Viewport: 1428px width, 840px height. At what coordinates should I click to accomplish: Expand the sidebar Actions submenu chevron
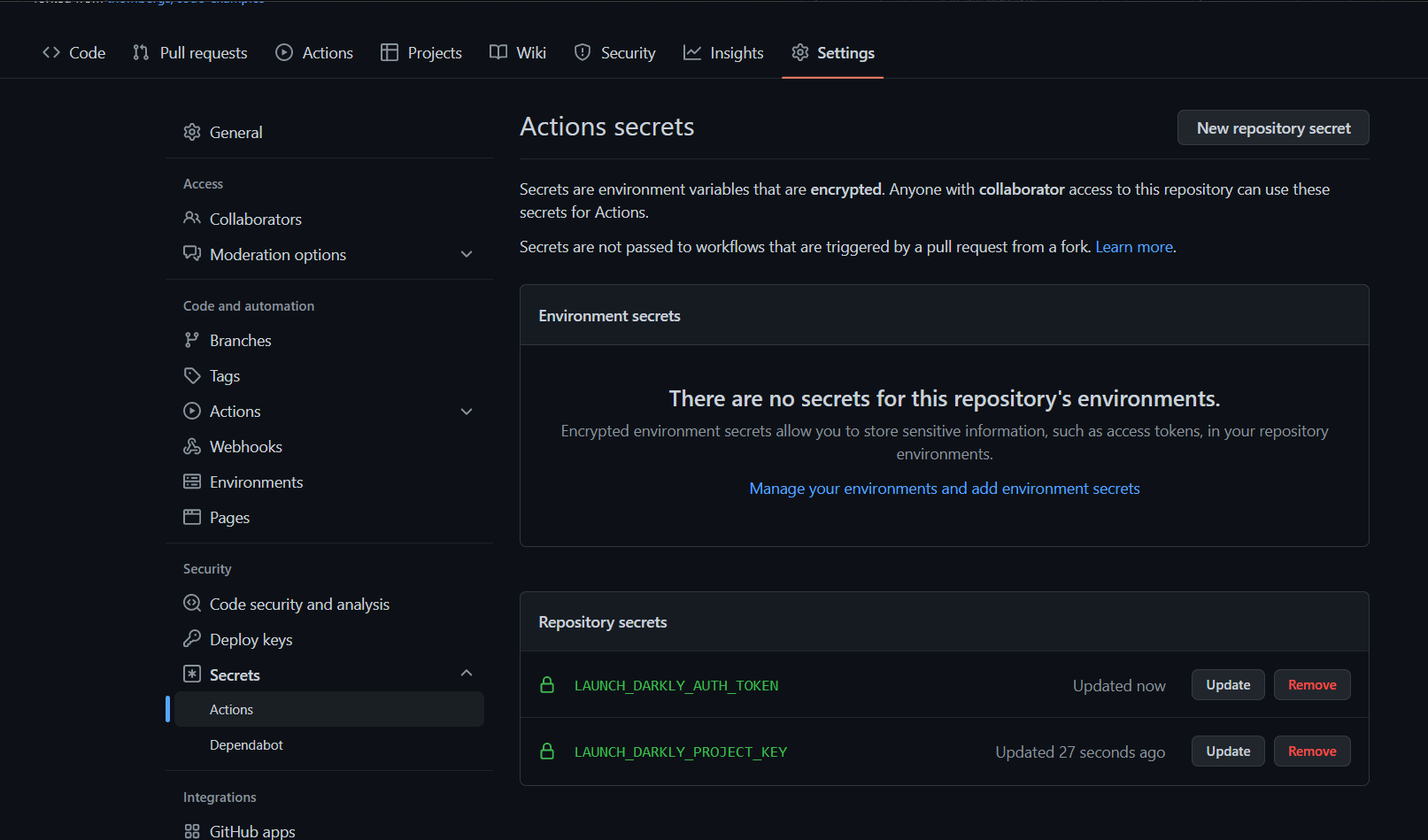point(467,412)
